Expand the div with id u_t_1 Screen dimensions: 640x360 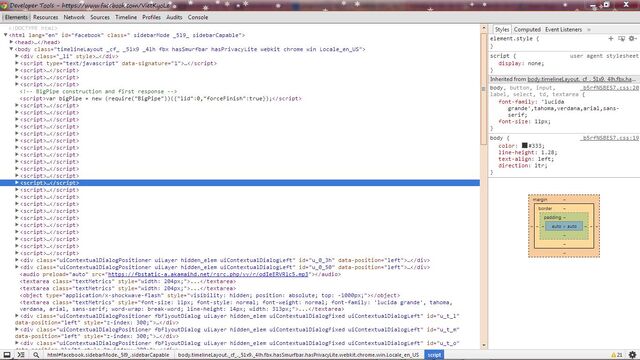pos(17,316)
